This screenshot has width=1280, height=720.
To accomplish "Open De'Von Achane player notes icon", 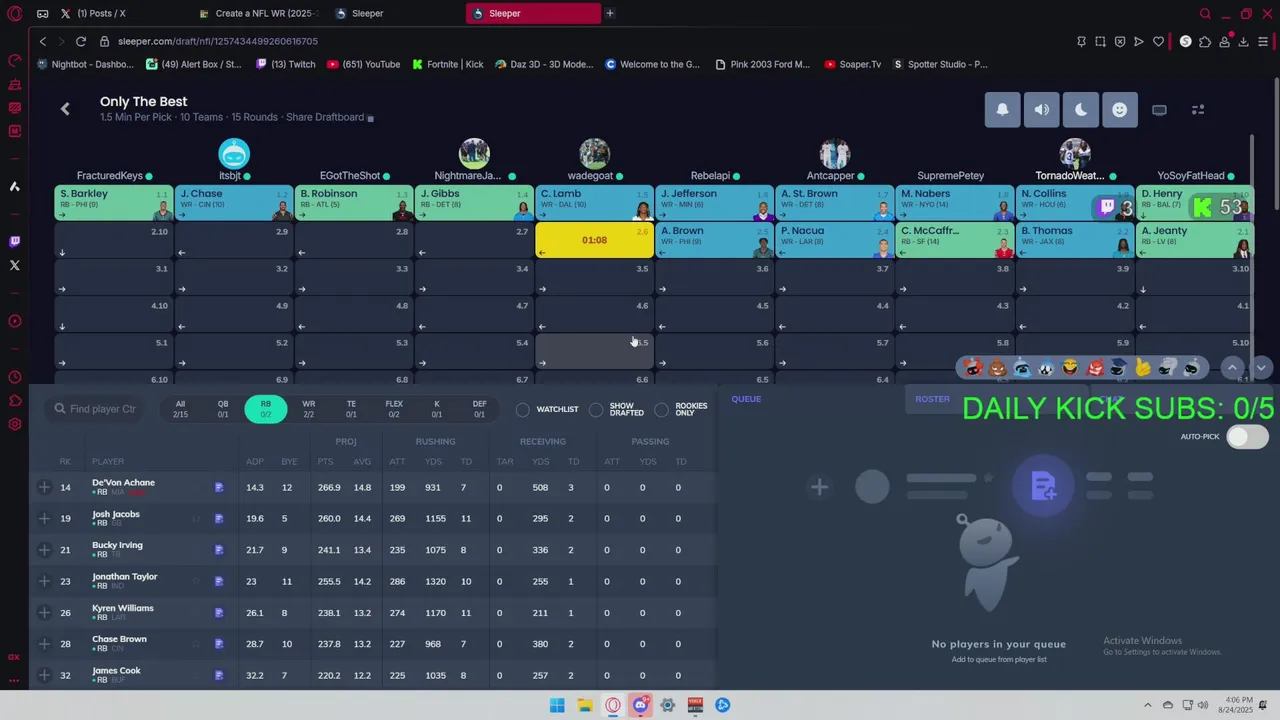I will (219, 488).
